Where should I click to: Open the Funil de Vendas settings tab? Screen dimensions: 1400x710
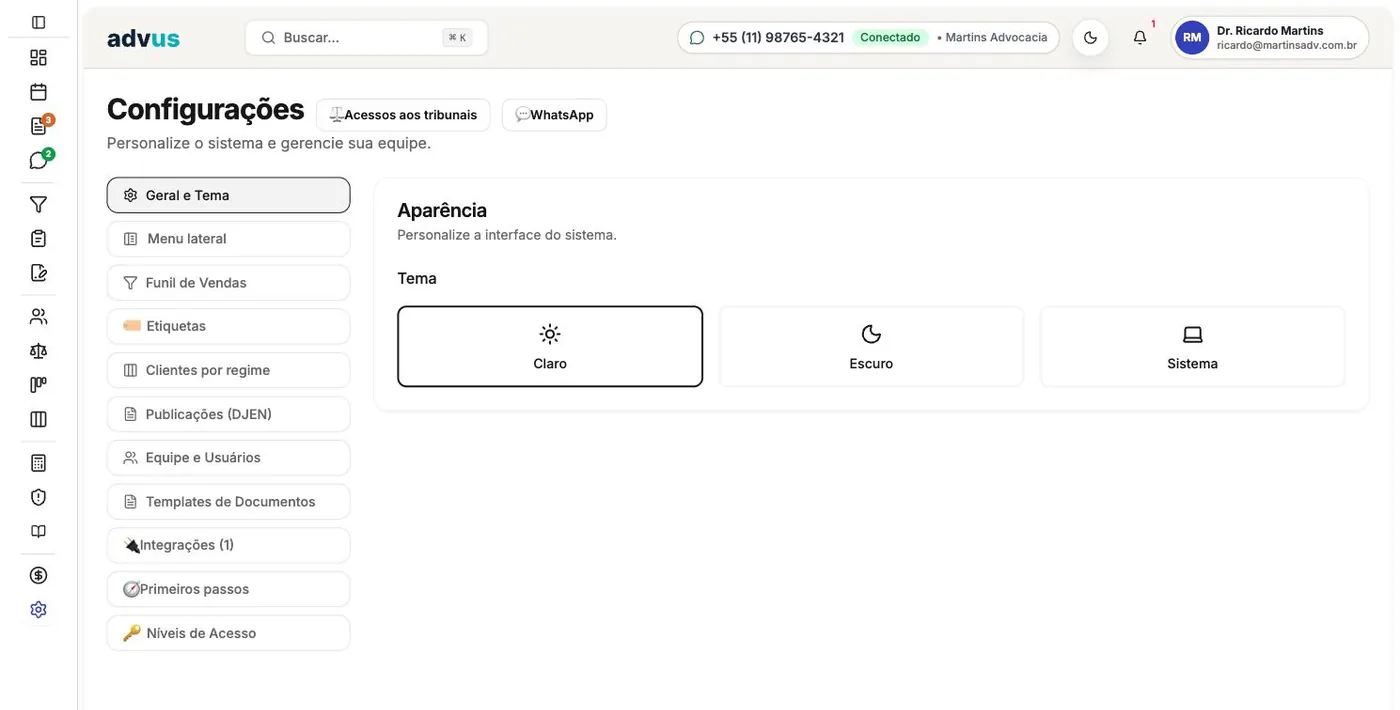pyautogui.click(x=228, y=283)
